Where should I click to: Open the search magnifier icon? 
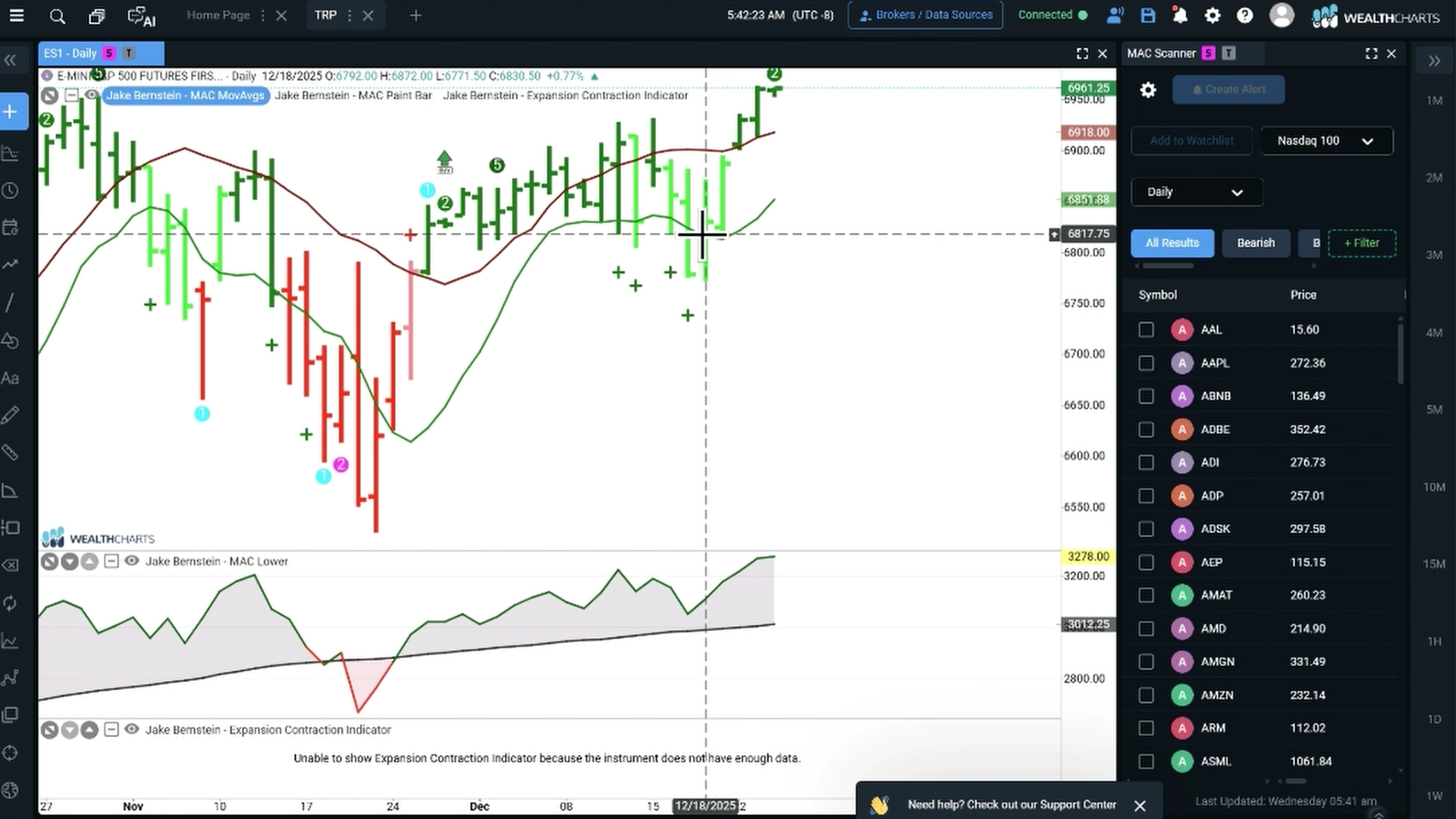(57, 15)
